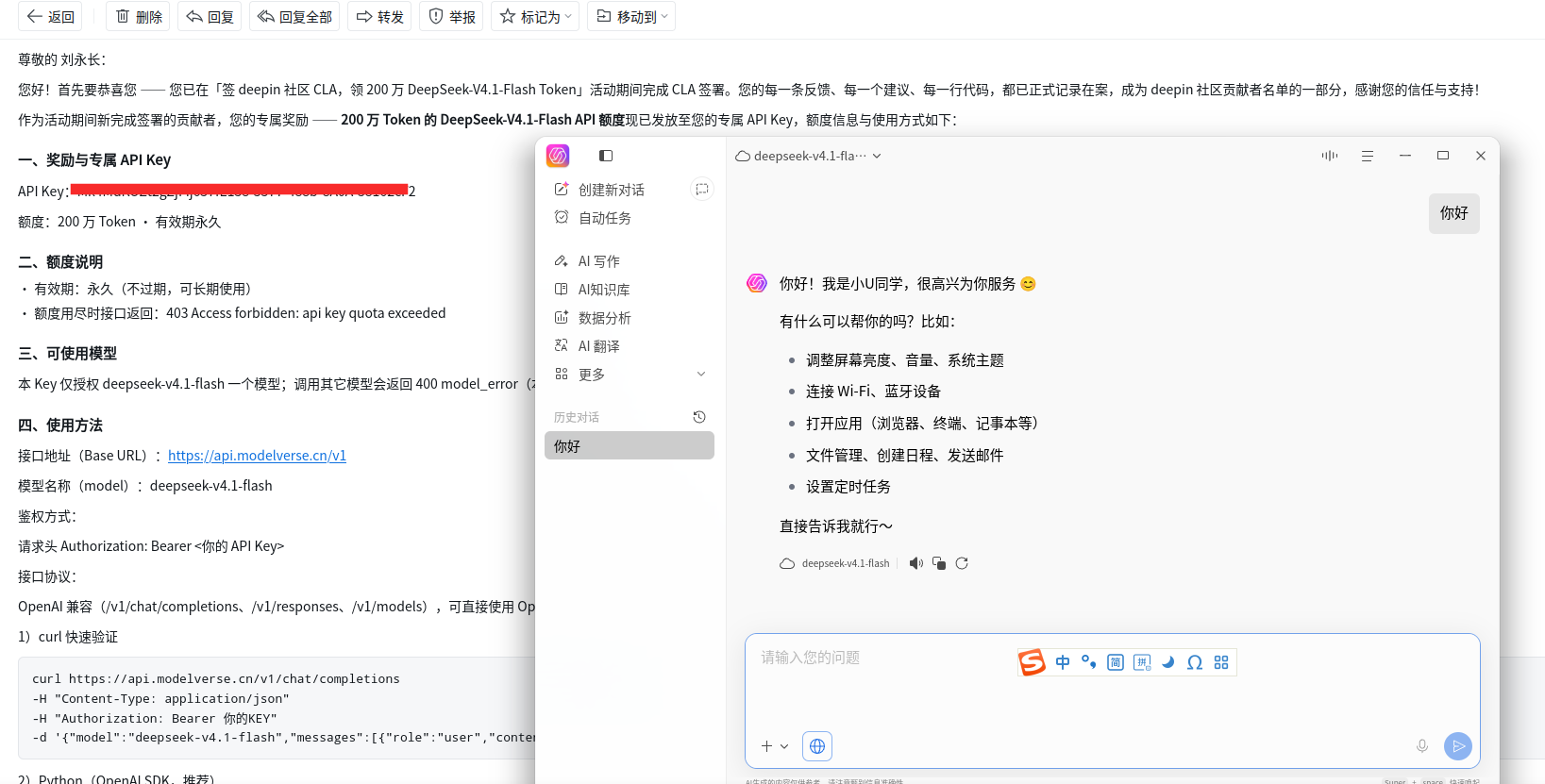Copy the AI reply text
This screenshot has width=1545, height=784.
[939, 563]
